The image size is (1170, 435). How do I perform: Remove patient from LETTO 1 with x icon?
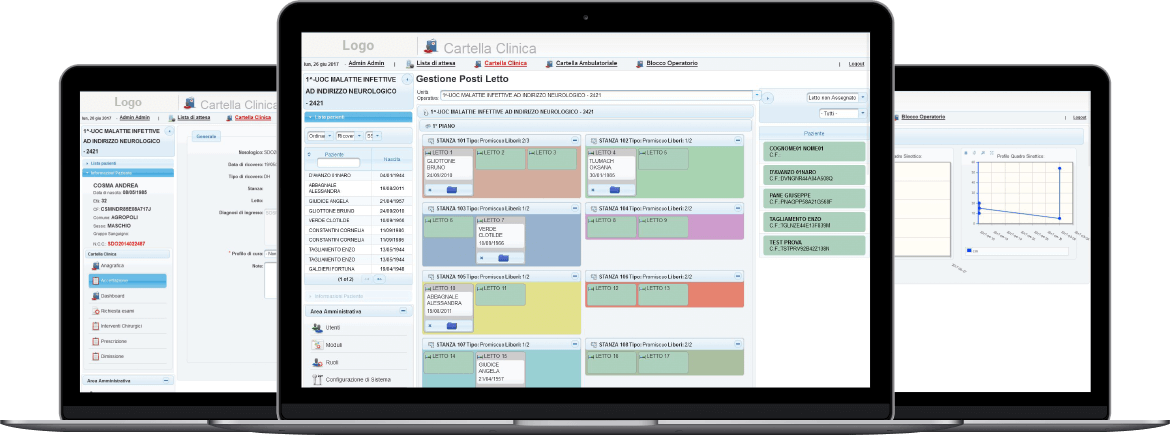[430, 190]
